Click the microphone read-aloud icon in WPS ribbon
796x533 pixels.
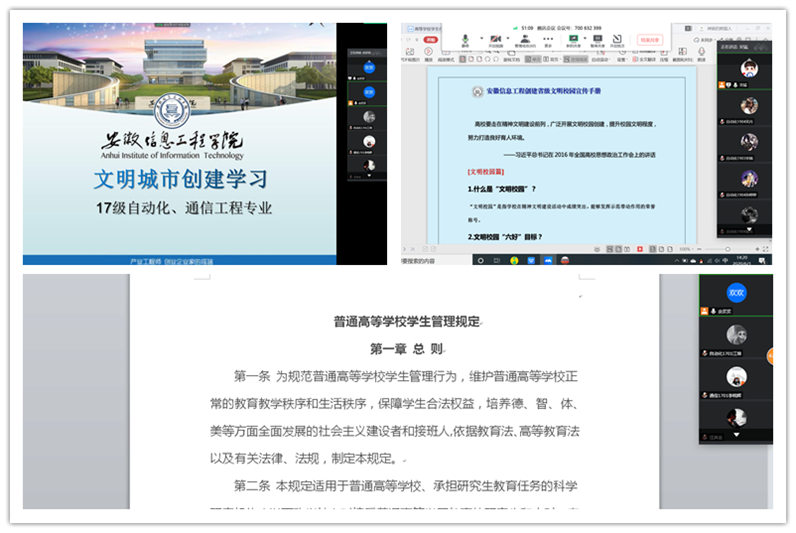(x=701, y=52)
